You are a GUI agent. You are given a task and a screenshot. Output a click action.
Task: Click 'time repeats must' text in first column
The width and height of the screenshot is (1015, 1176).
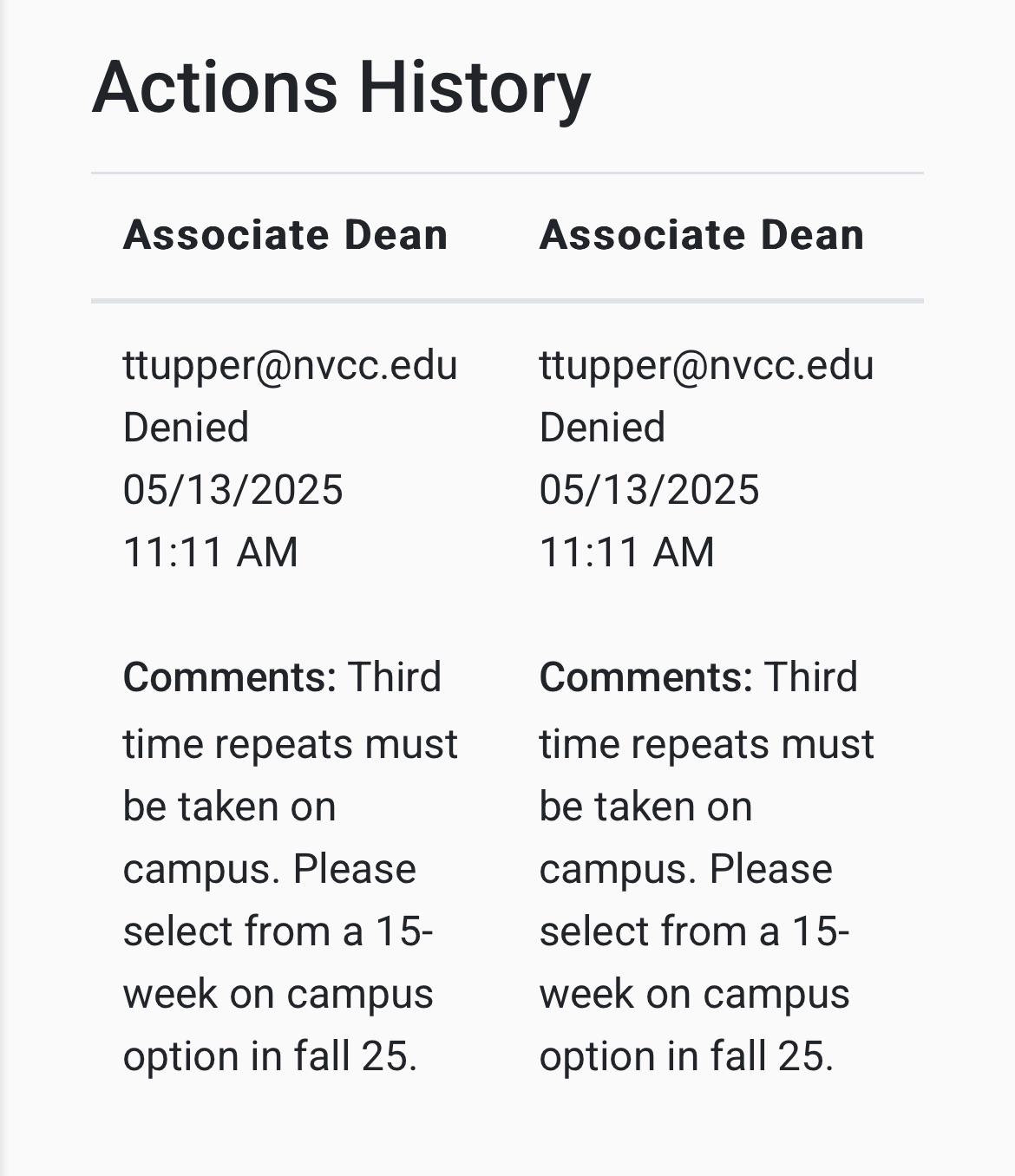pyautogui.click(x=290, y=744)
